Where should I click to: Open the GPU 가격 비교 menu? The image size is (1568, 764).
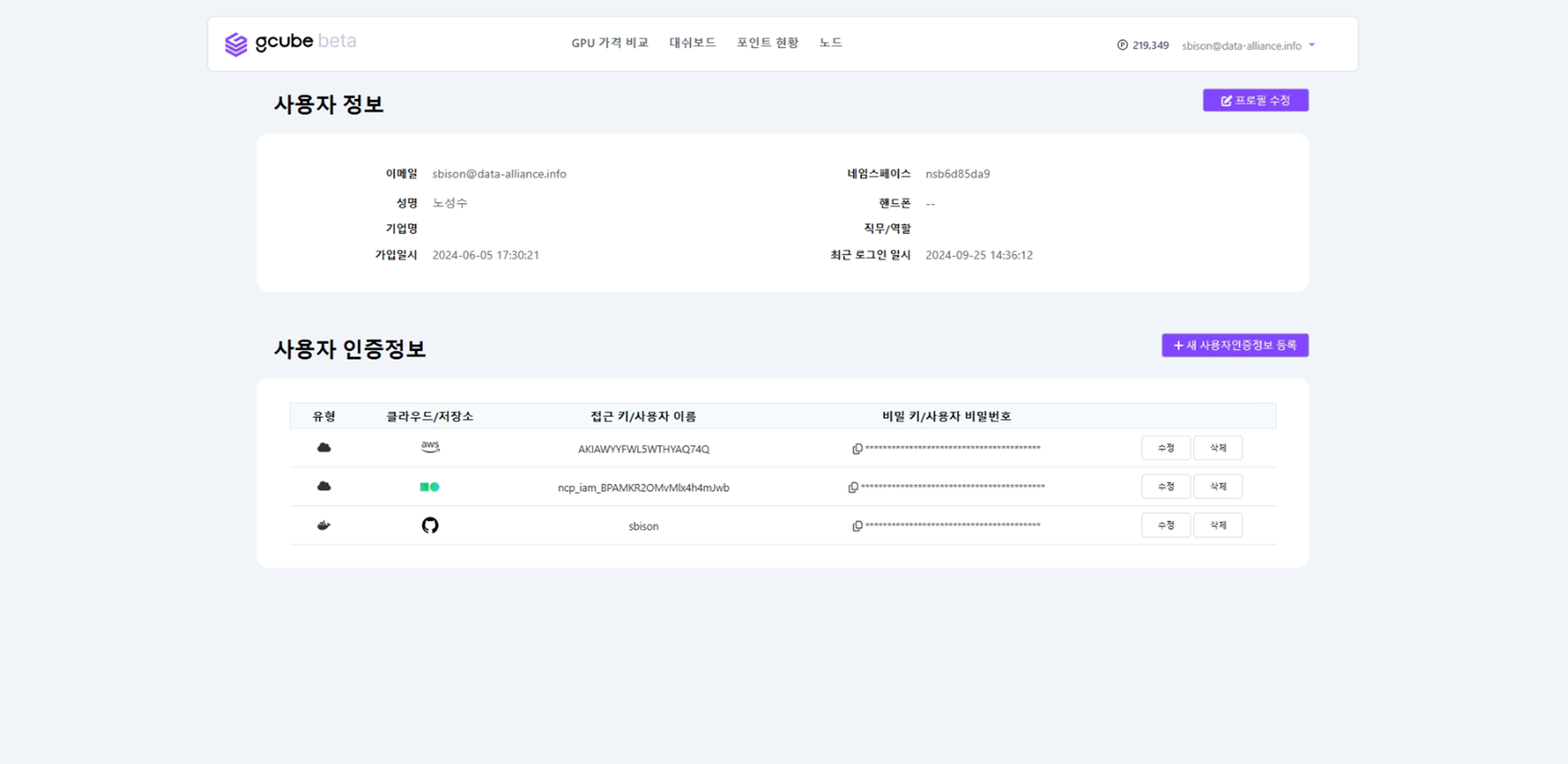(x=610, y=43)
